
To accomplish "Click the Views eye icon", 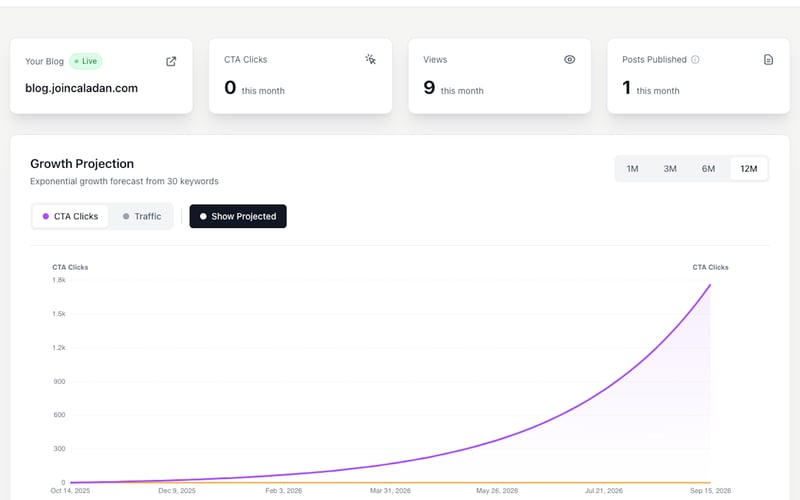I will tap(570, 60).
